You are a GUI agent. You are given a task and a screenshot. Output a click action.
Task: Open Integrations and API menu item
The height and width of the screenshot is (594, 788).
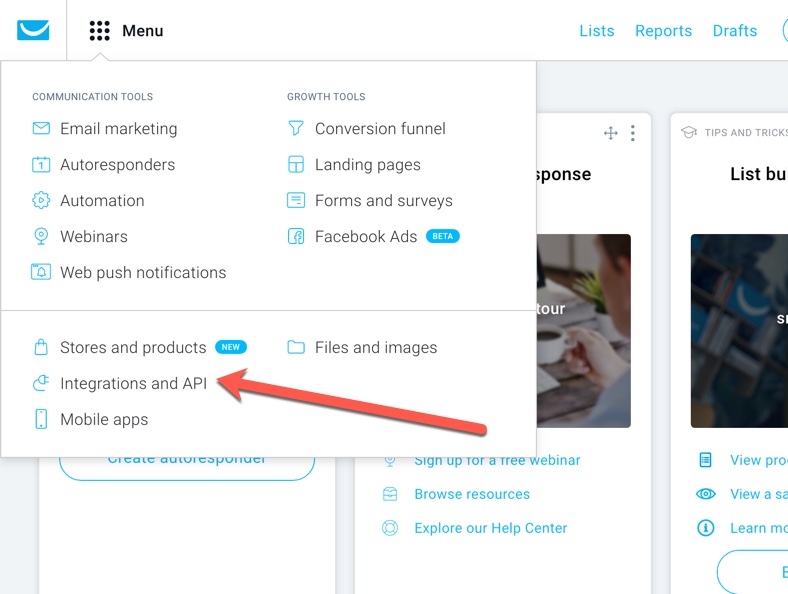click(133, 383)
